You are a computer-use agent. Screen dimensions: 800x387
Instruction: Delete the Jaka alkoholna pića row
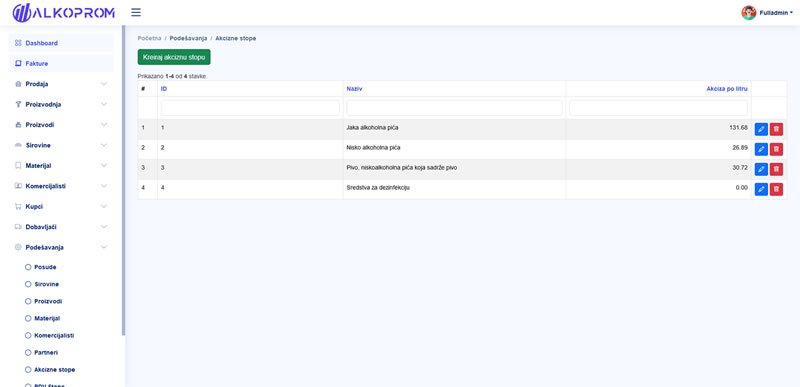[776, 129]
